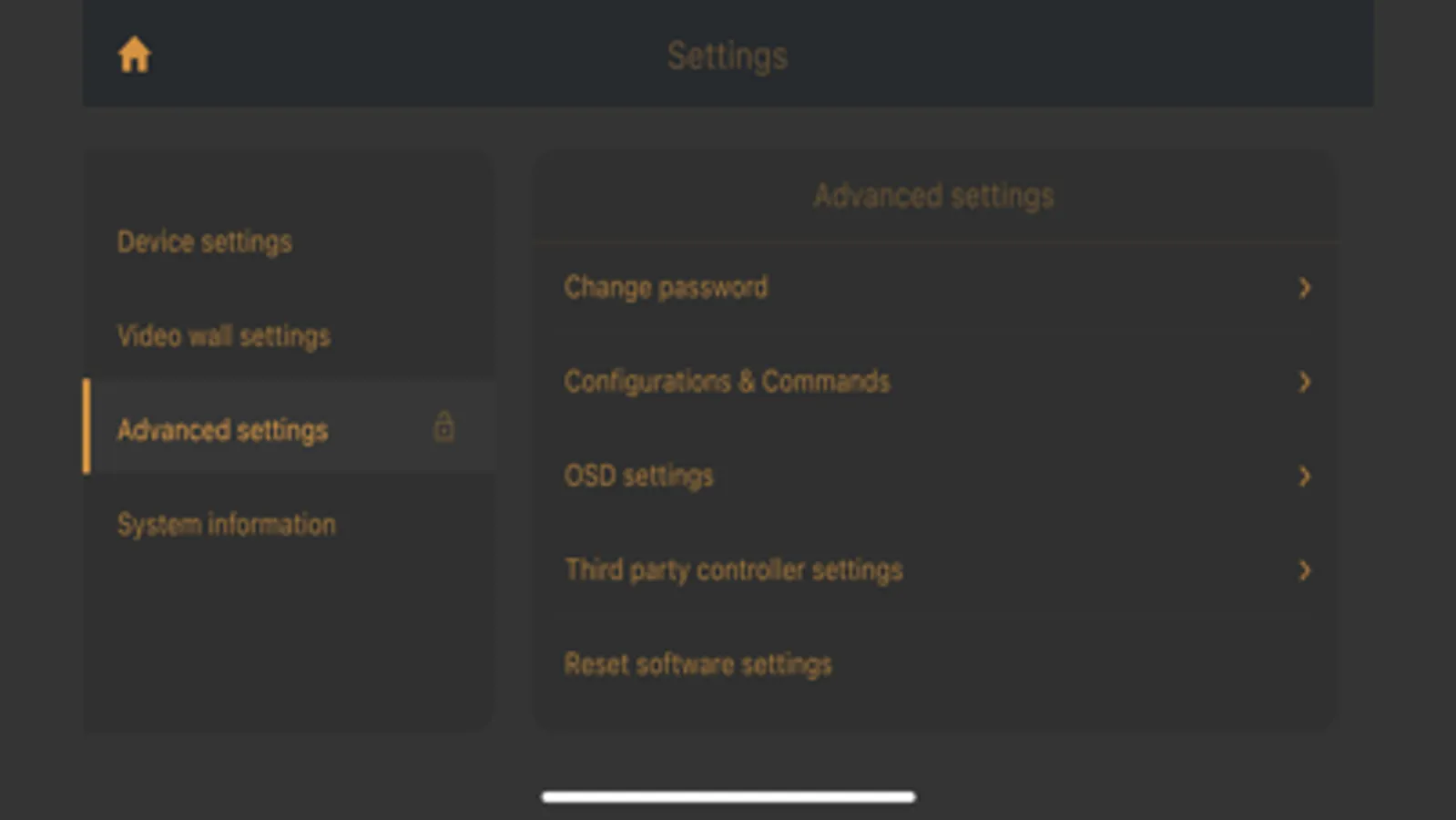The width and height of the screenshot is (1456, 820).
Task: Select Video wall settings in the sidebar
Action: tap(224, 336)
